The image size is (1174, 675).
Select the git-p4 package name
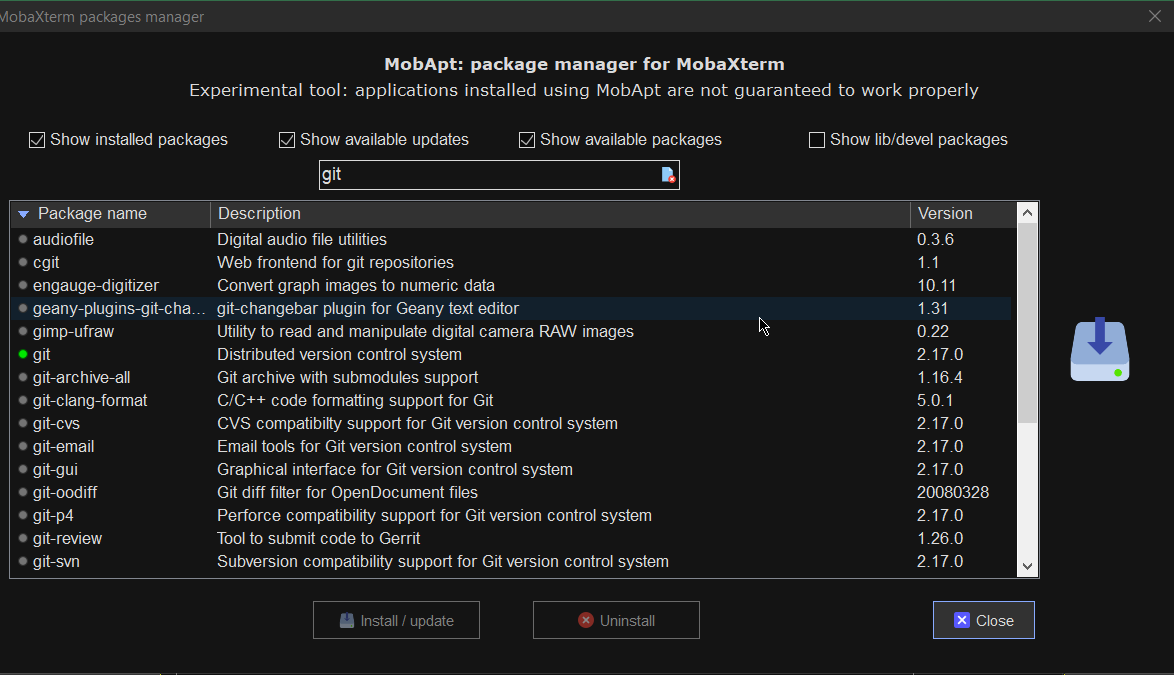53,516
